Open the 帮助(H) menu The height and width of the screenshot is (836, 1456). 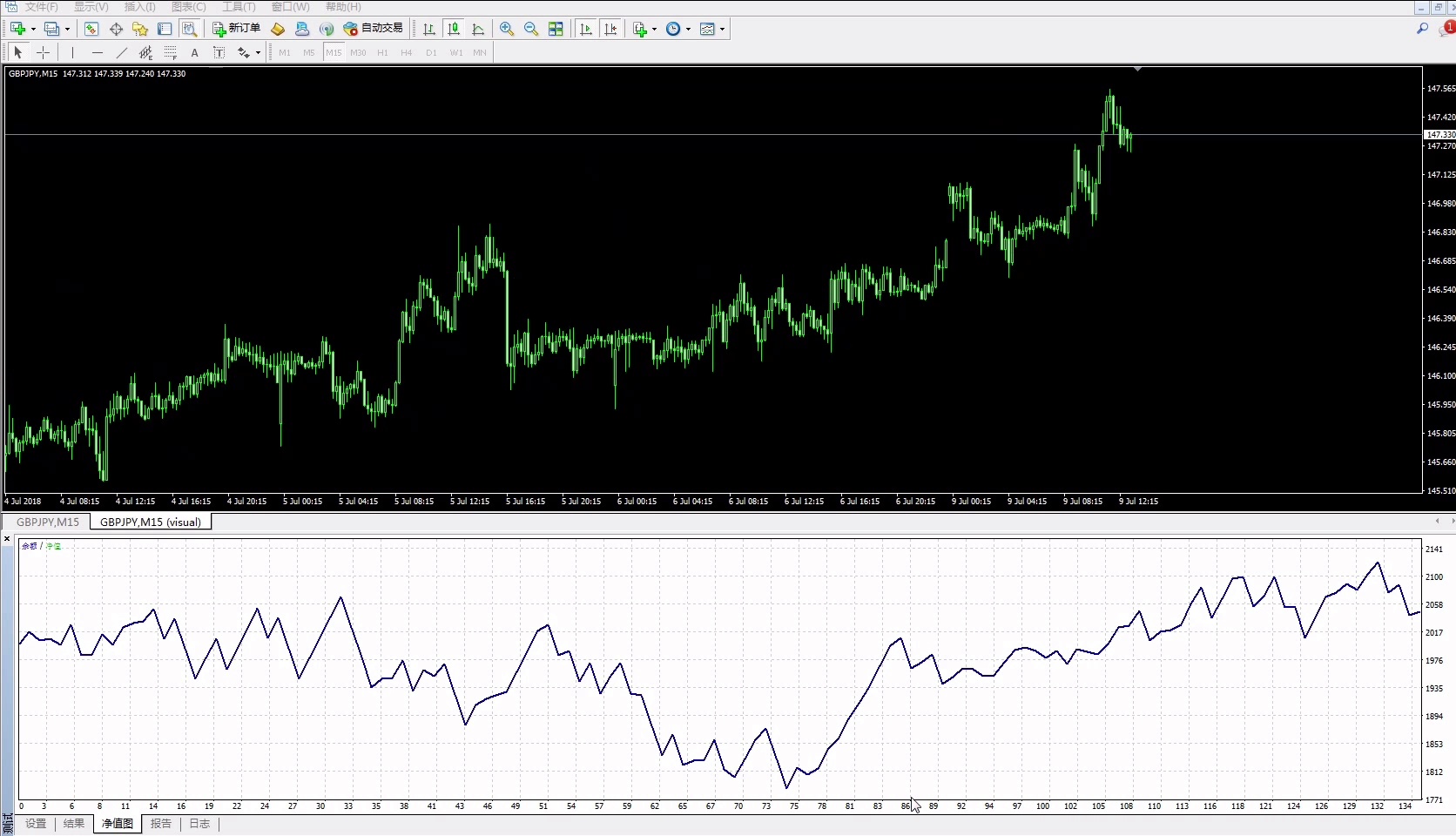pyautogui.click(x=343, y=7)
